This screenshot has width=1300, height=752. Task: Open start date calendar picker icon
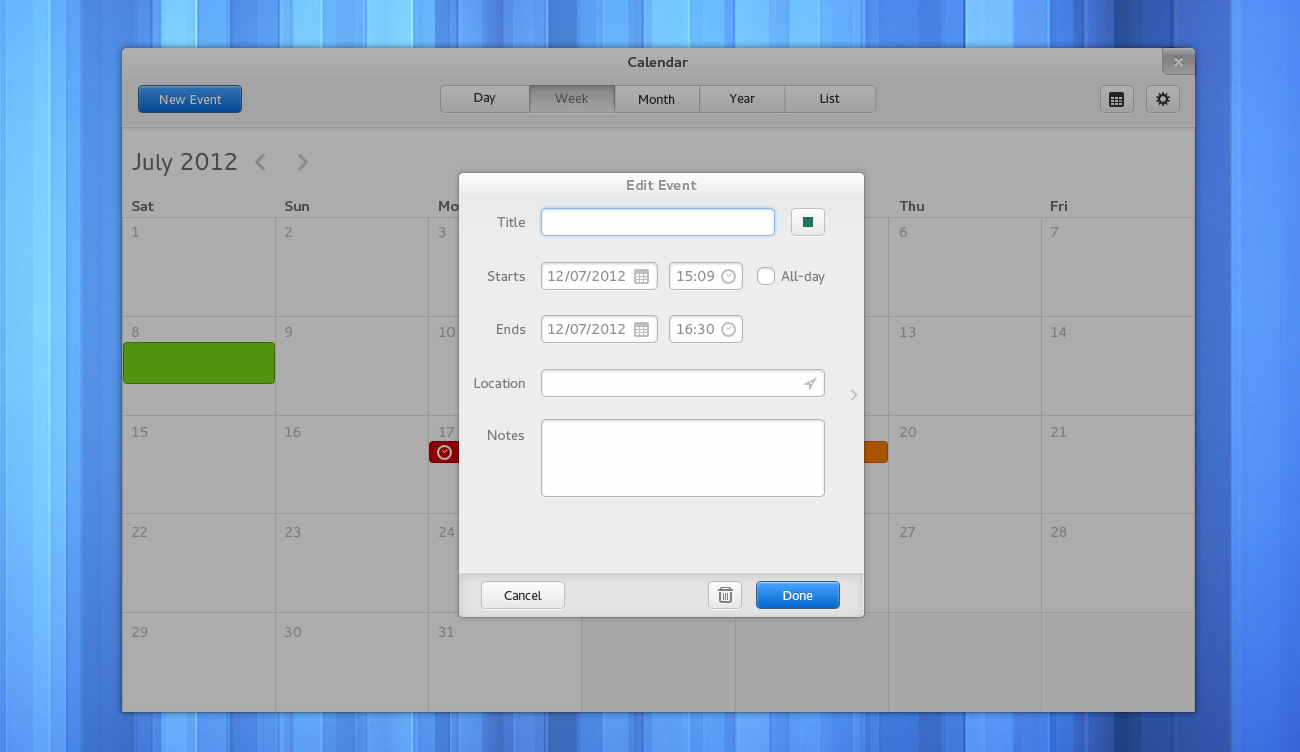pos(642,276)
